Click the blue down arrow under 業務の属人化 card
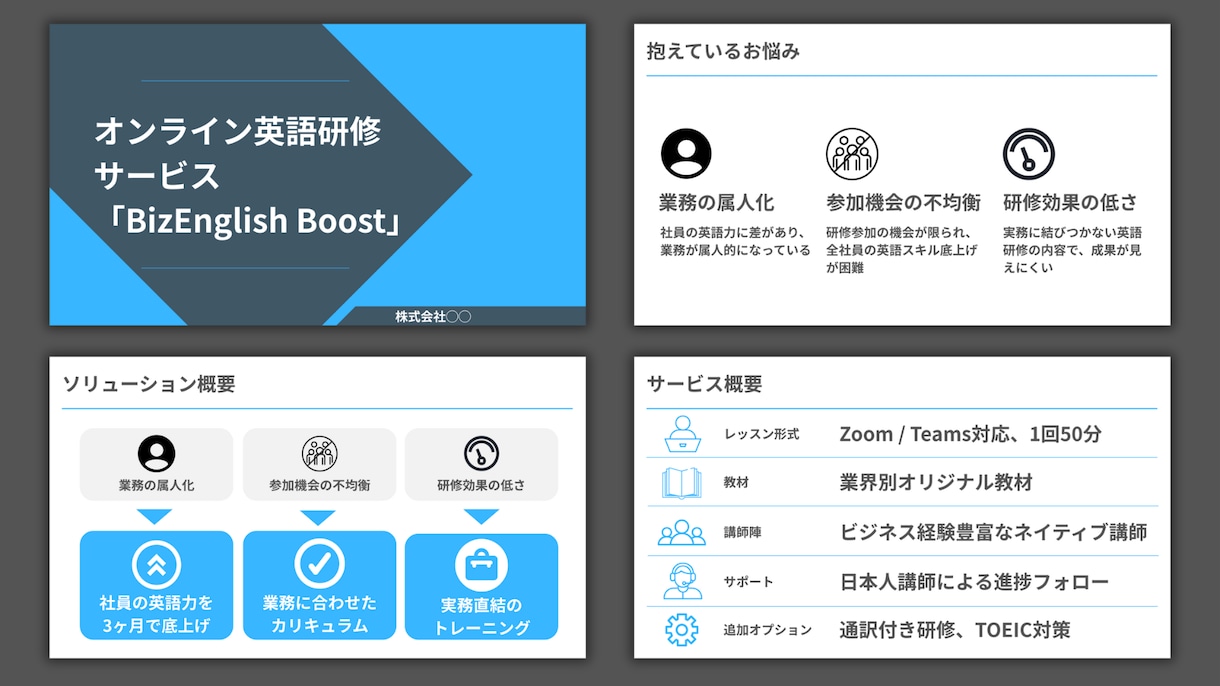Image resolution: width=1220 pixels, height=686 pixels. 155,517
